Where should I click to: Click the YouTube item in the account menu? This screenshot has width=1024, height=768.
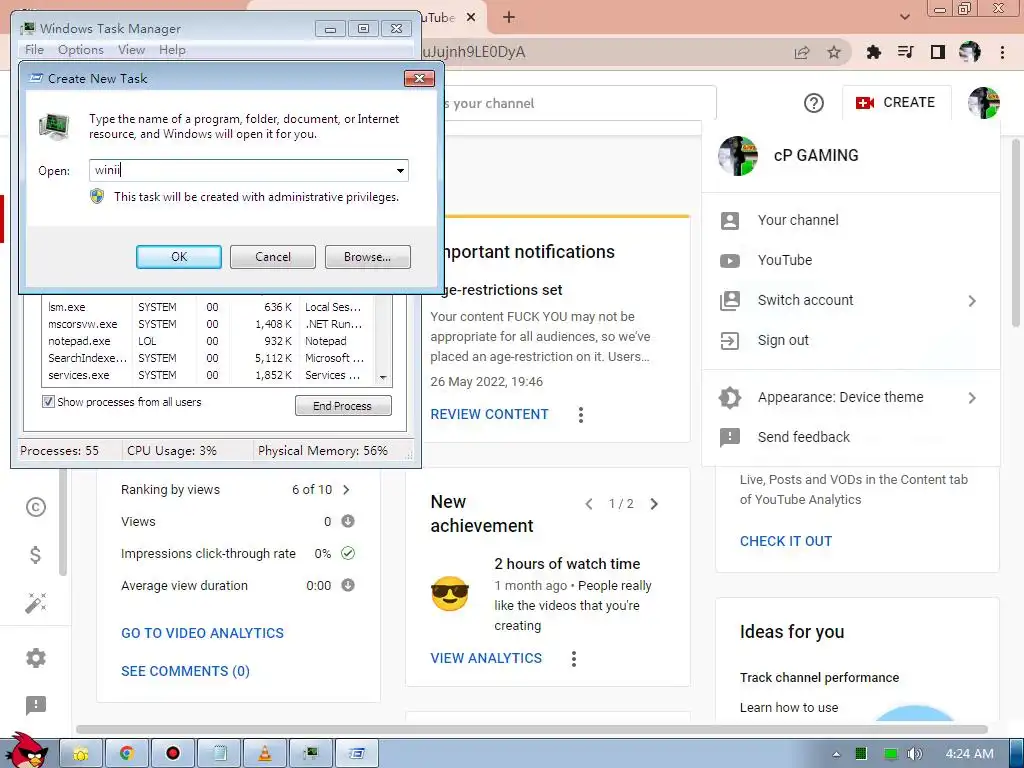[851, 260]
